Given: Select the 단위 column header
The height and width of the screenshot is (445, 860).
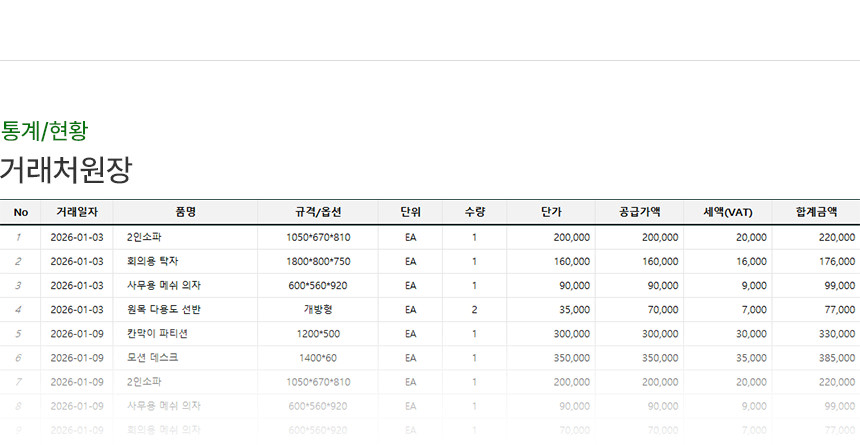Looking at the screenshot, I should (x=410, y=212).
